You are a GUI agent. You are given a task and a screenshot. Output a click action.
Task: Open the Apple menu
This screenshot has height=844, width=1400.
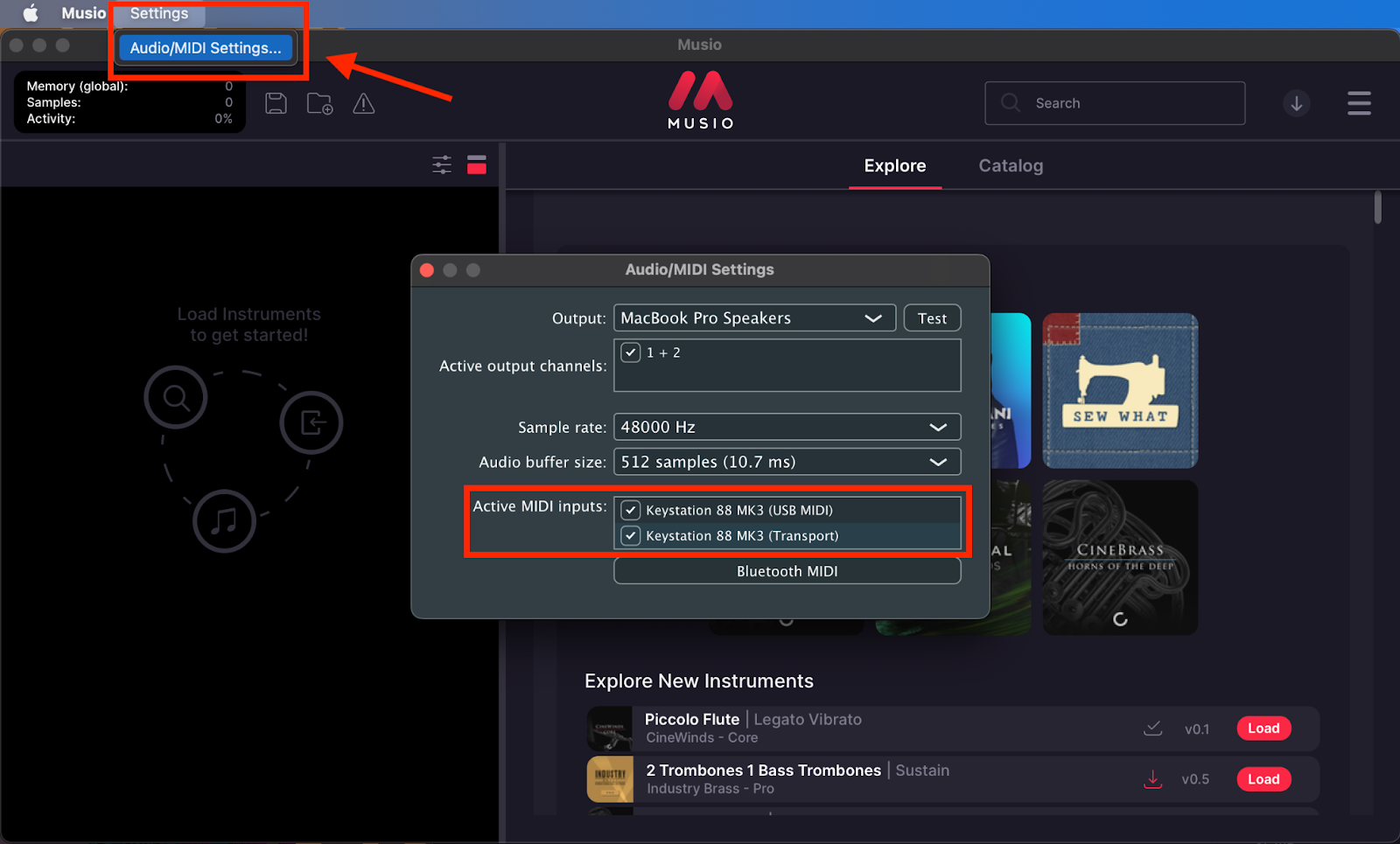pyautogui.click(x=31, y=13)
